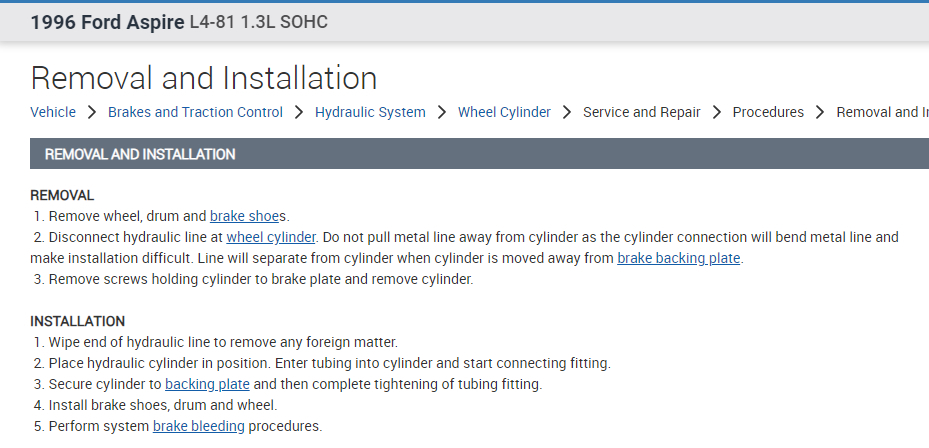The image size is (929, 448).
Task: Click chevron after Brakes and Traction Control
Action: (299, 112)
